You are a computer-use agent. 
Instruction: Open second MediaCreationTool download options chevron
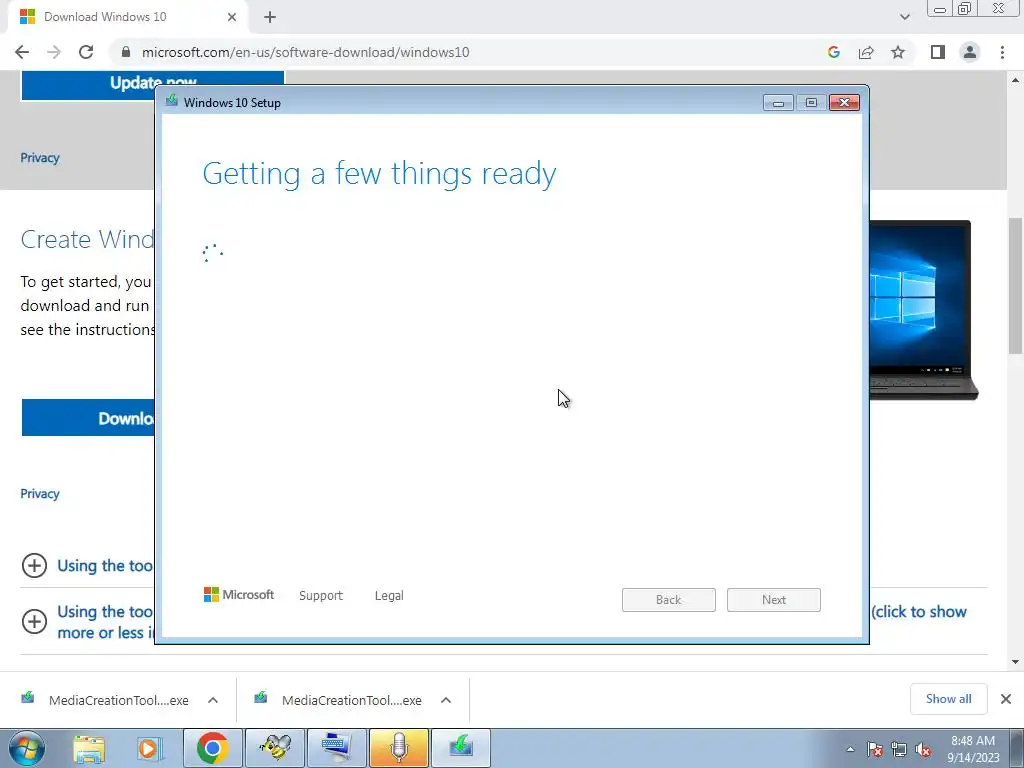tap(446, 700)
